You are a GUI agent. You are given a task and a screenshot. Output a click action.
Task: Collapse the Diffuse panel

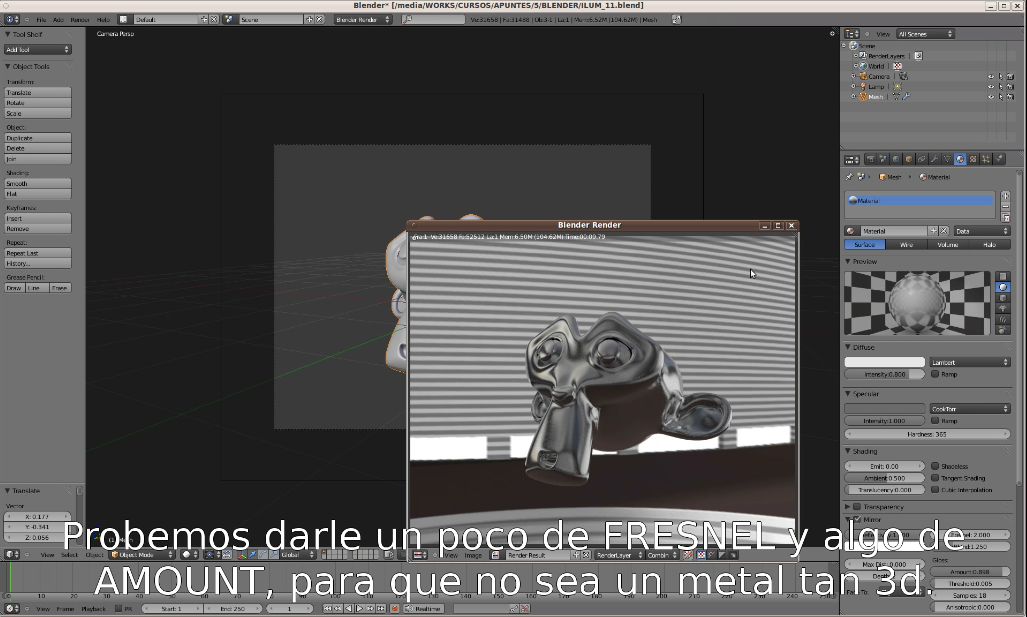tap(848, 347)
